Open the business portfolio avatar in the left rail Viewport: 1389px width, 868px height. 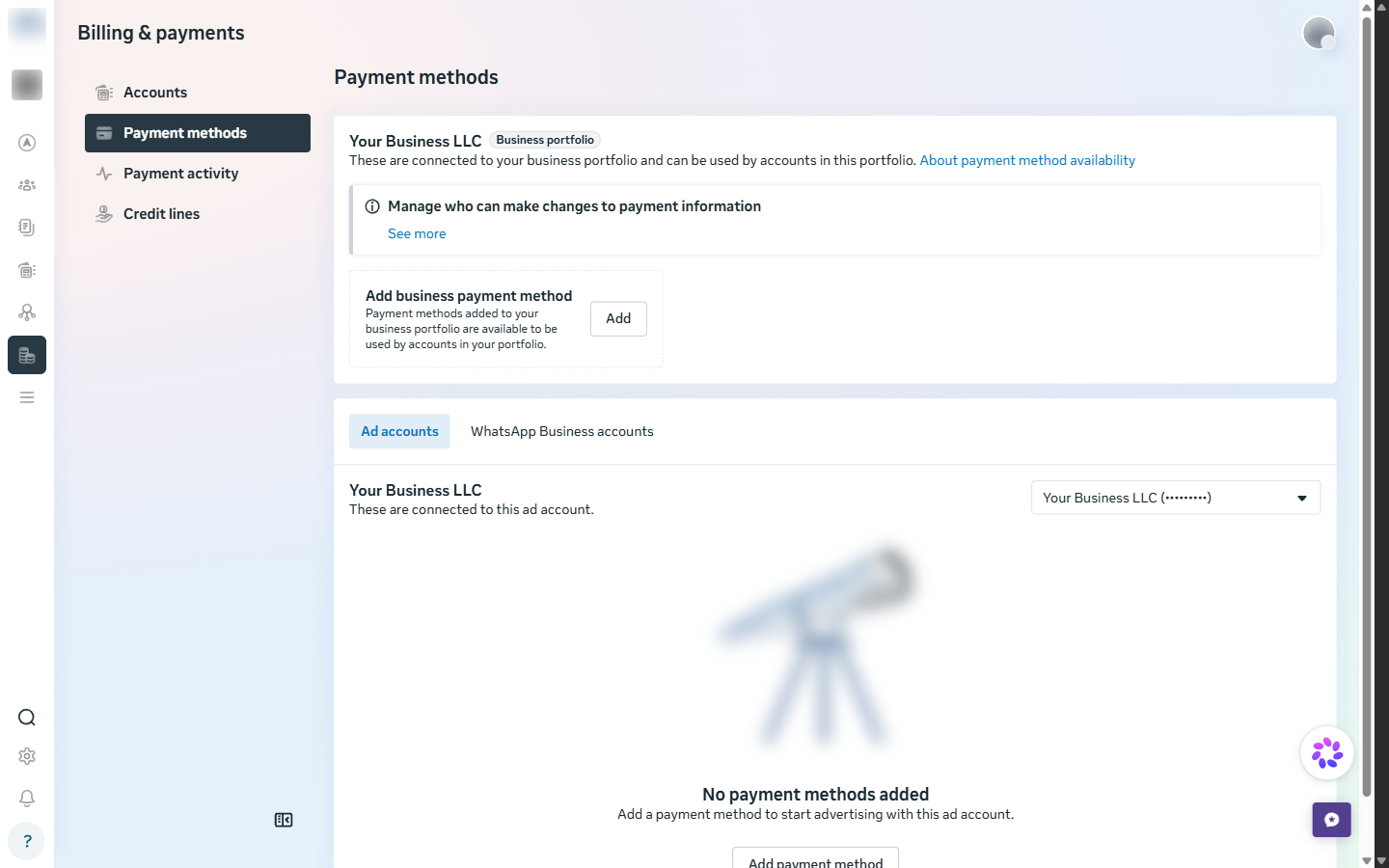pyautogui.click(x=27, y=85)
